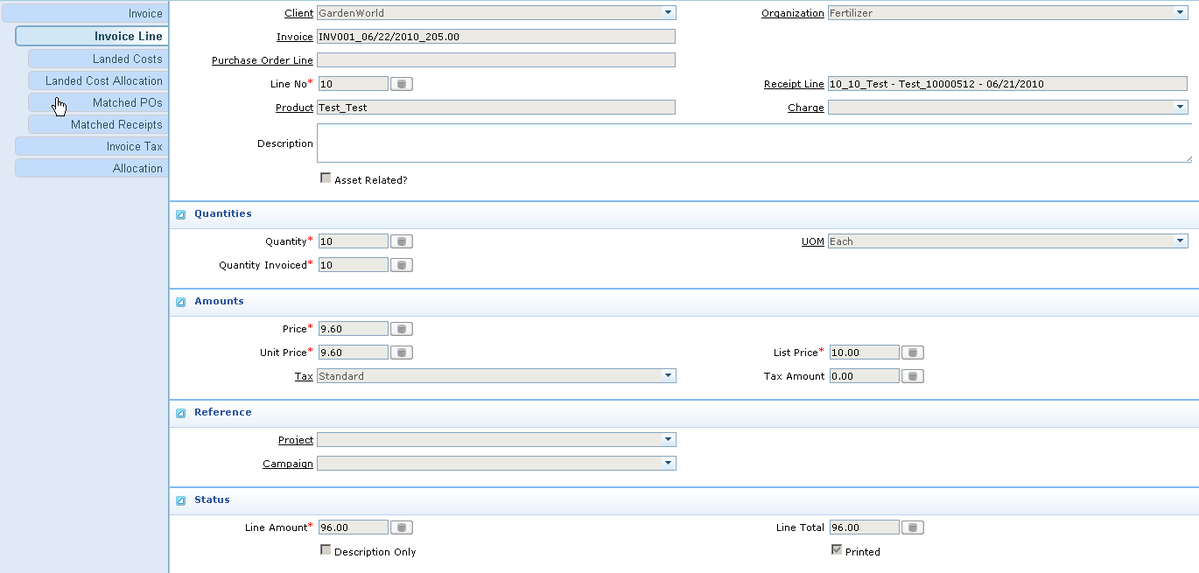Open the Tax dropdown showing Standard
This screenshot has width=1199, height=573.
click(668, 376)
